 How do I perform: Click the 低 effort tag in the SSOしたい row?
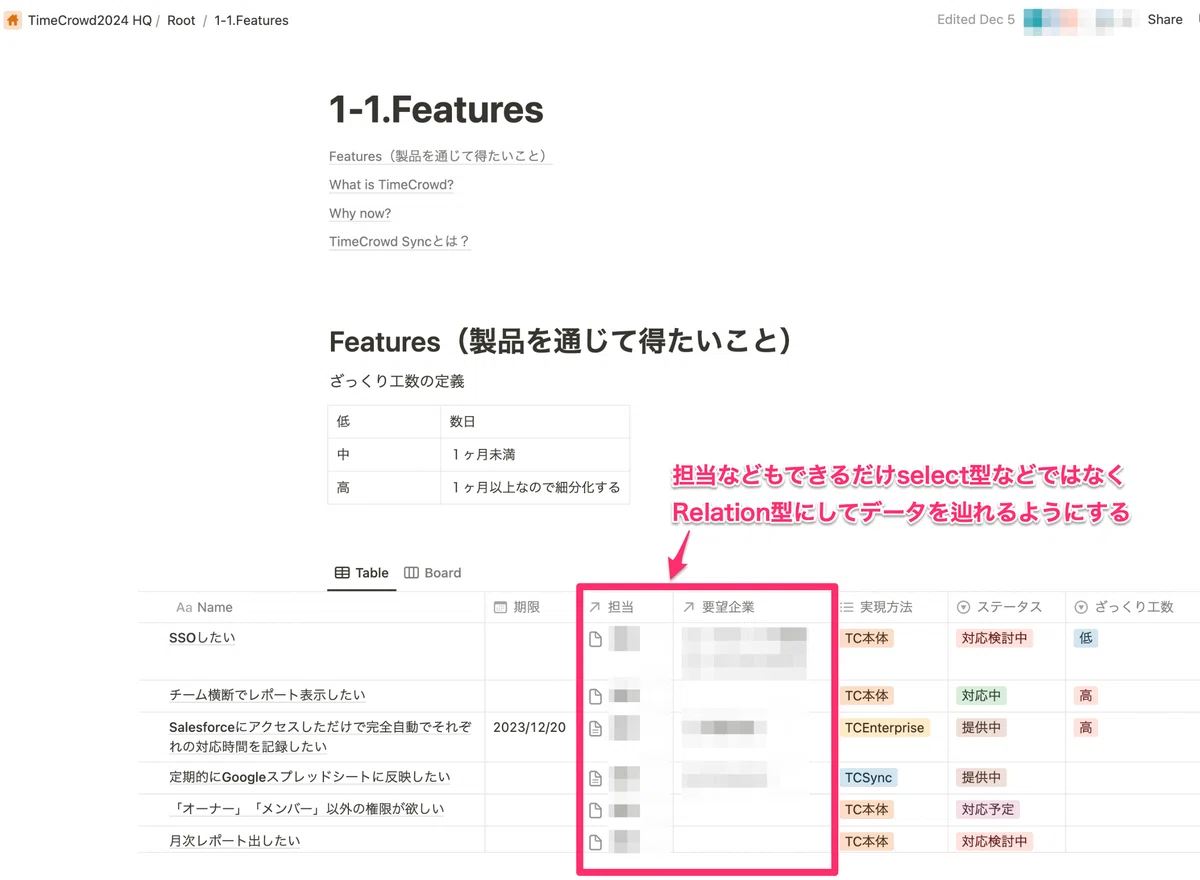pos(1086,638)
